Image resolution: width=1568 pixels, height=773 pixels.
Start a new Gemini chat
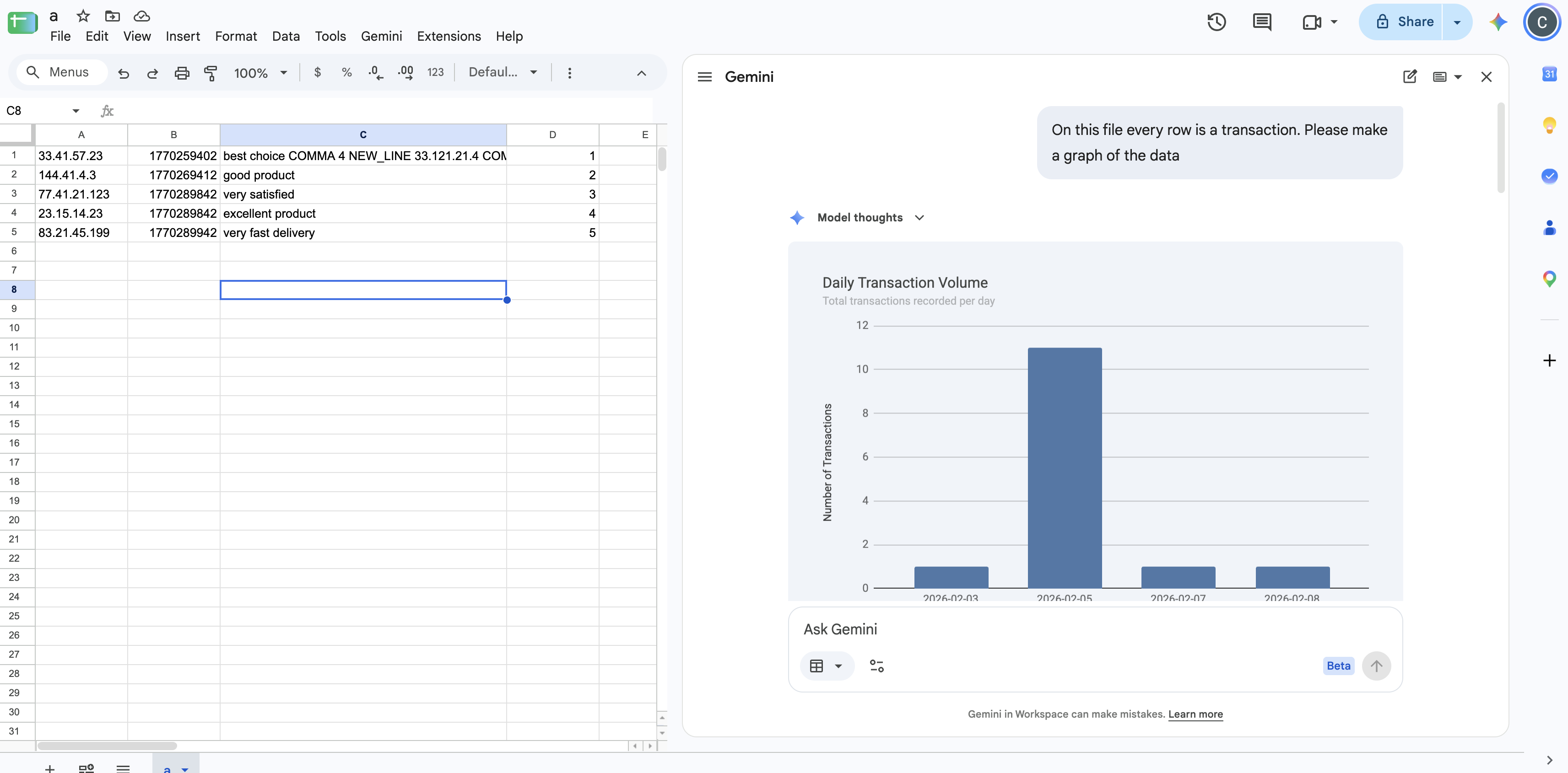[1410, 77]
